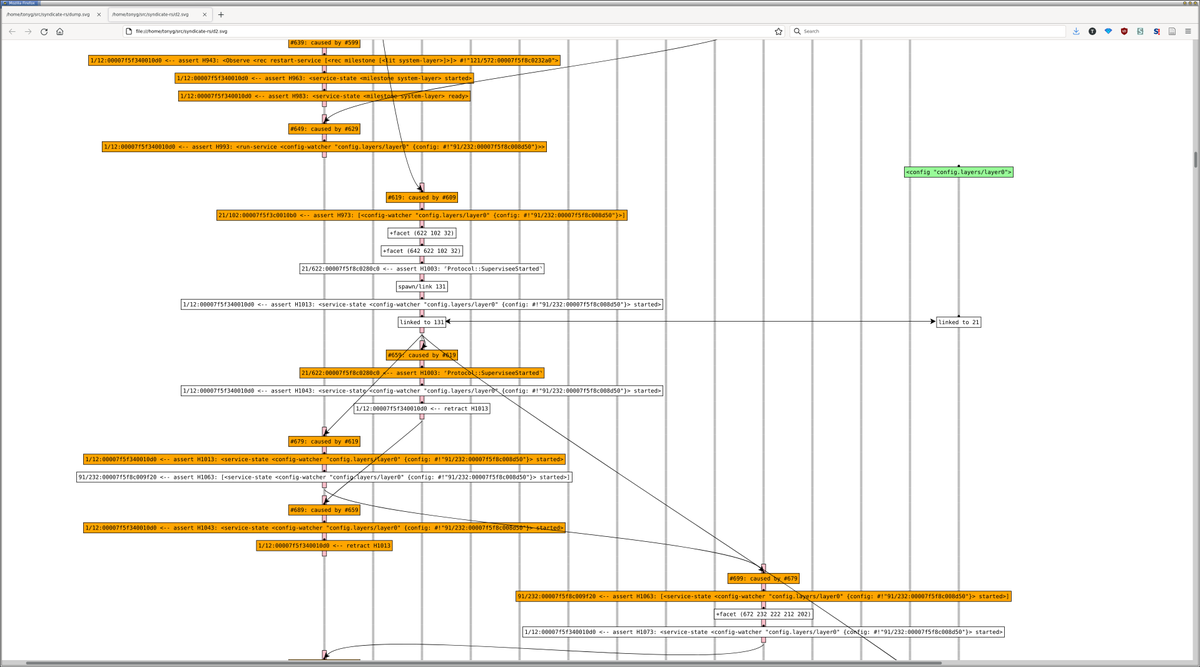Click the blue diamond extension icon
The height and width of the screenshot is (667, 1200).
1108,31
